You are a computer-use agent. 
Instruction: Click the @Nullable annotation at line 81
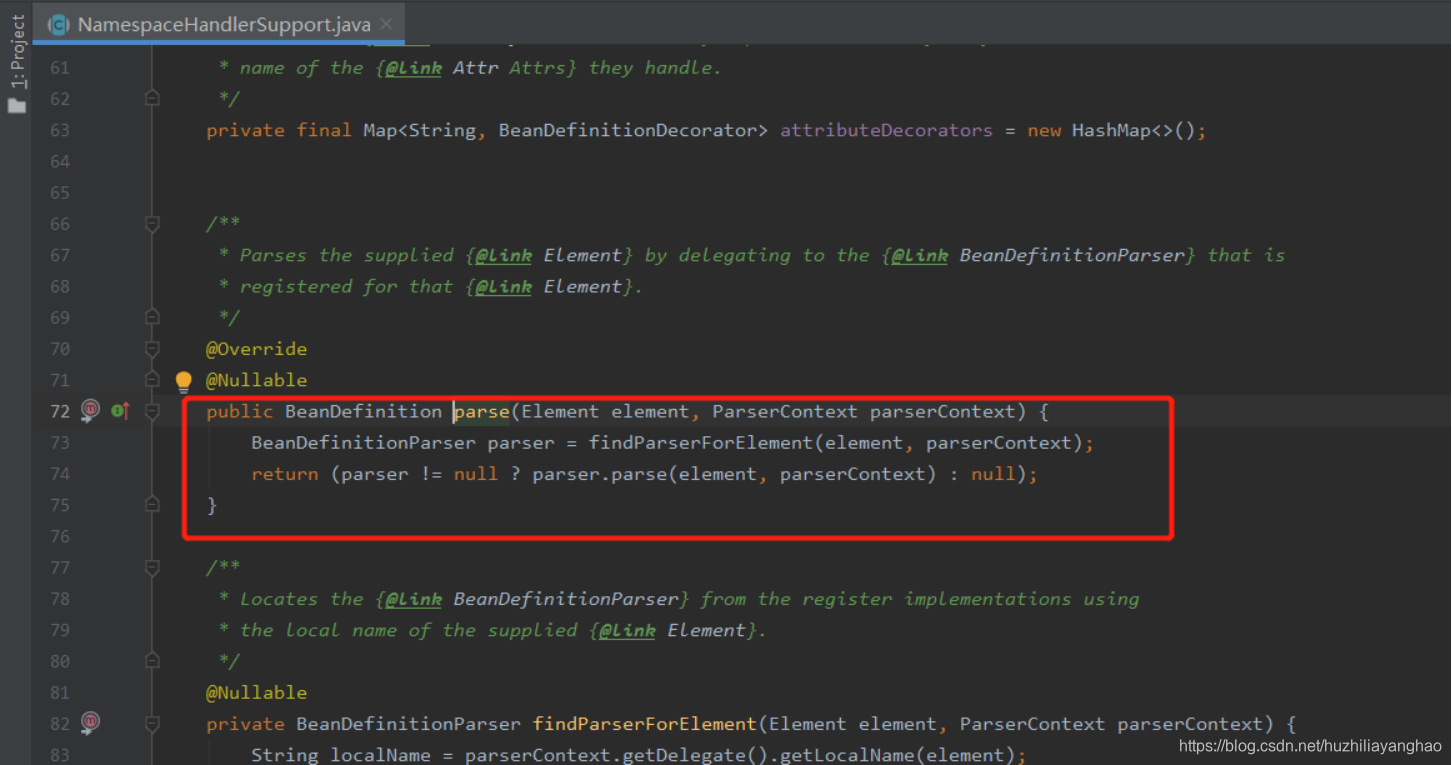257,692
